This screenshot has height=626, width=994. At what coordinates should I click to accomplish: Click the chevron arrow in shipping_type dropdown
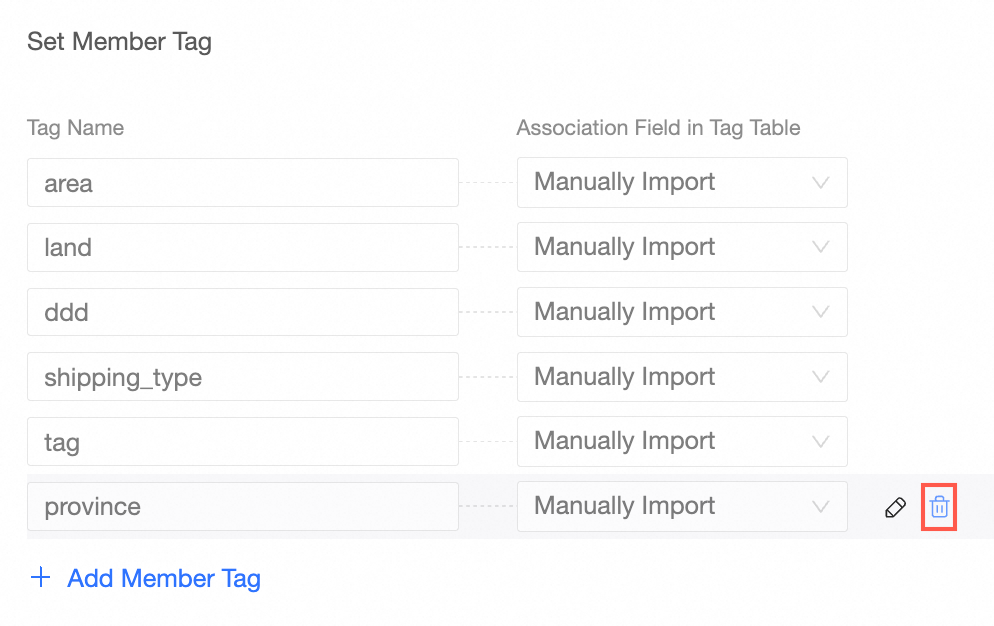(x=821, y=377)
